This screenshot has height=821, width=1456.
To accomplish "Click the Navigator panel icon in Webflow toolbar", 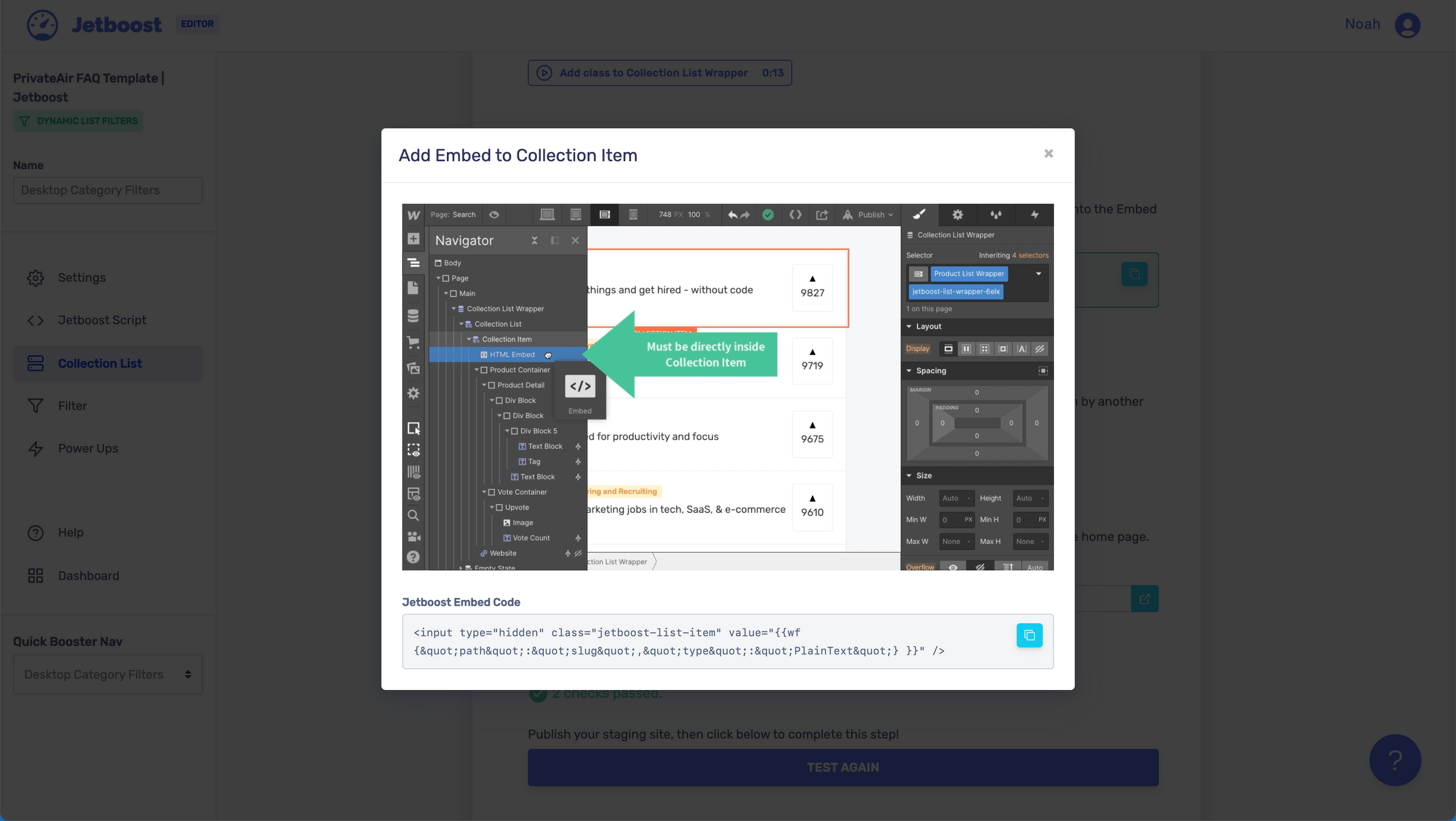I will [x=413, y=263].
